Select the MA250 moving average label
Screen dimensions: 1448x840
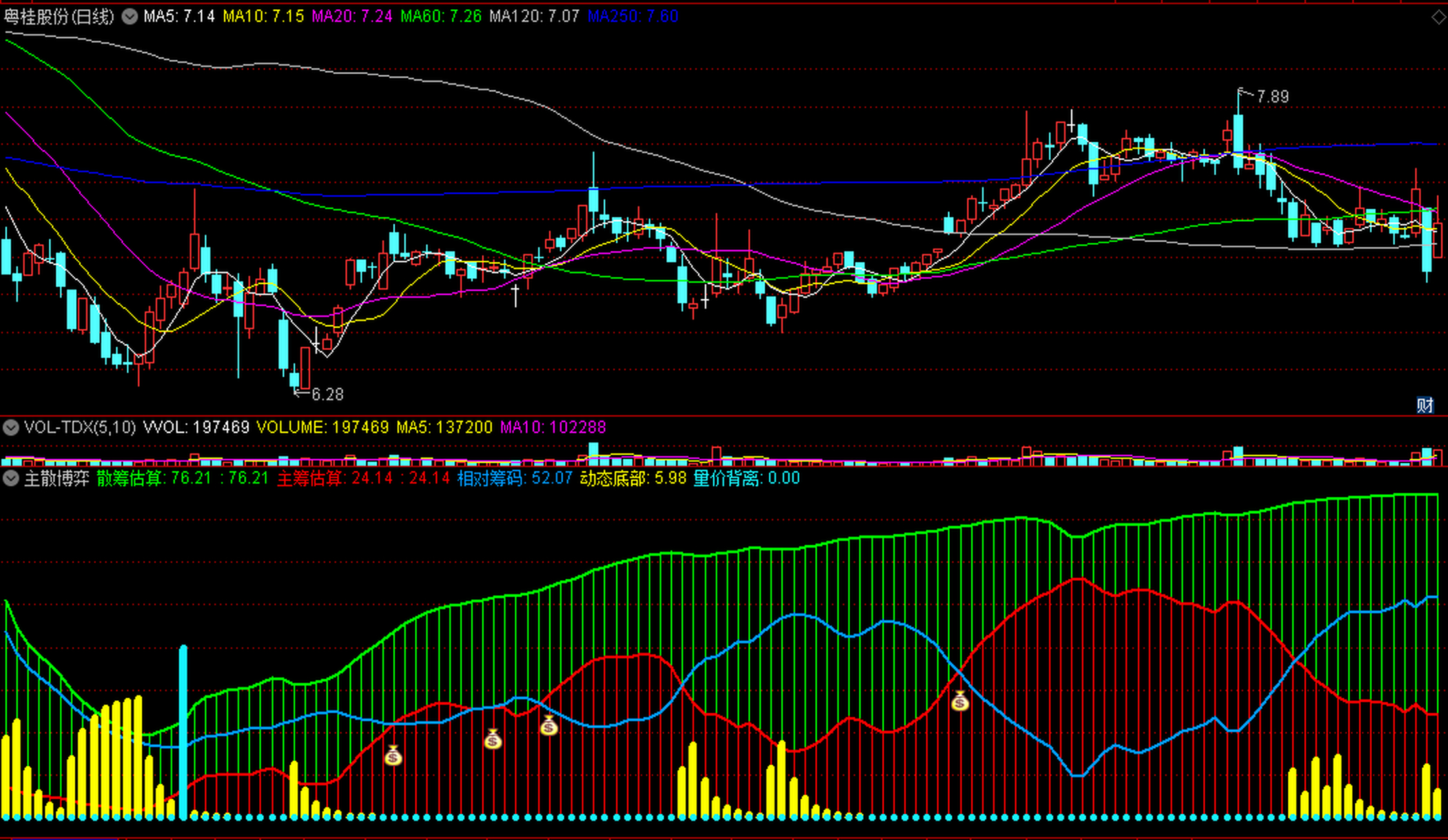pos(633,16)
